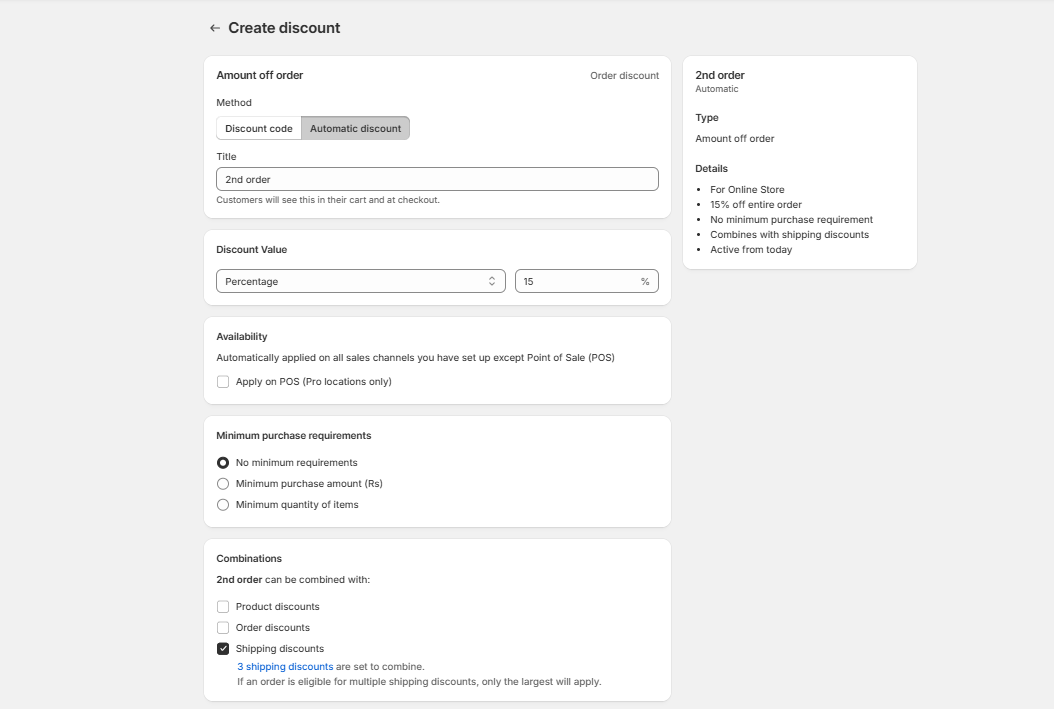Viewport: 1054px width, 709px height.
Task: Check the Product discounts combination box
Action: coord(223,607)
